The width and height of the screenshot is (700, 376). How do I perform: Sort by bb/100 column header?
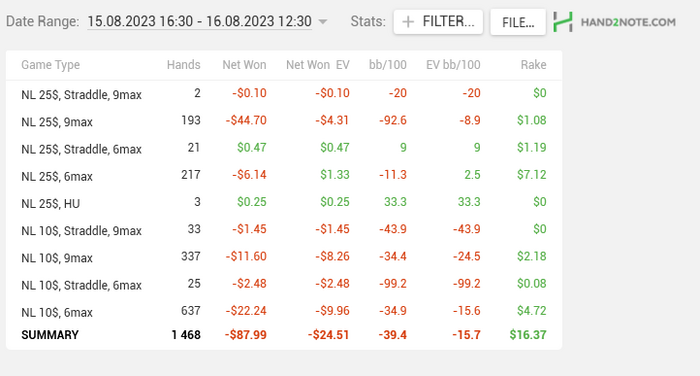pos(388,65)
